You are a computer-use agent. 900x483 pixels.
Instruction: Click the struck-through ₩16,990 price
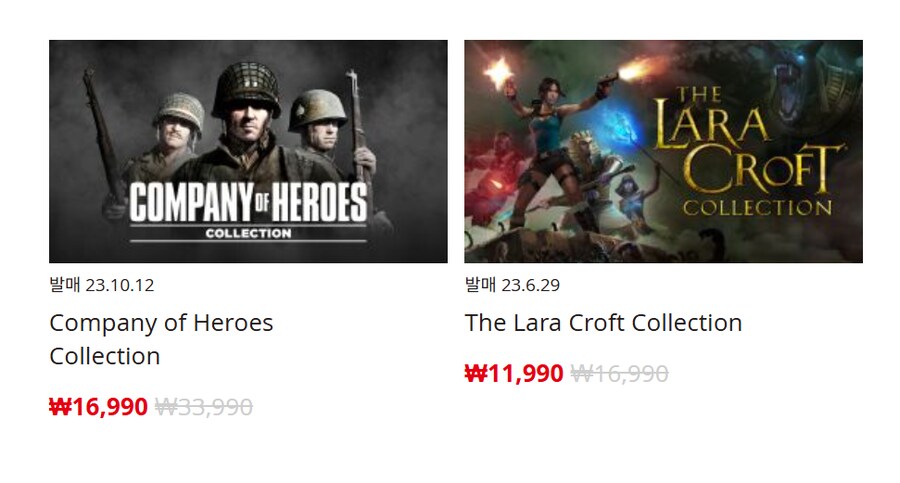620,374
